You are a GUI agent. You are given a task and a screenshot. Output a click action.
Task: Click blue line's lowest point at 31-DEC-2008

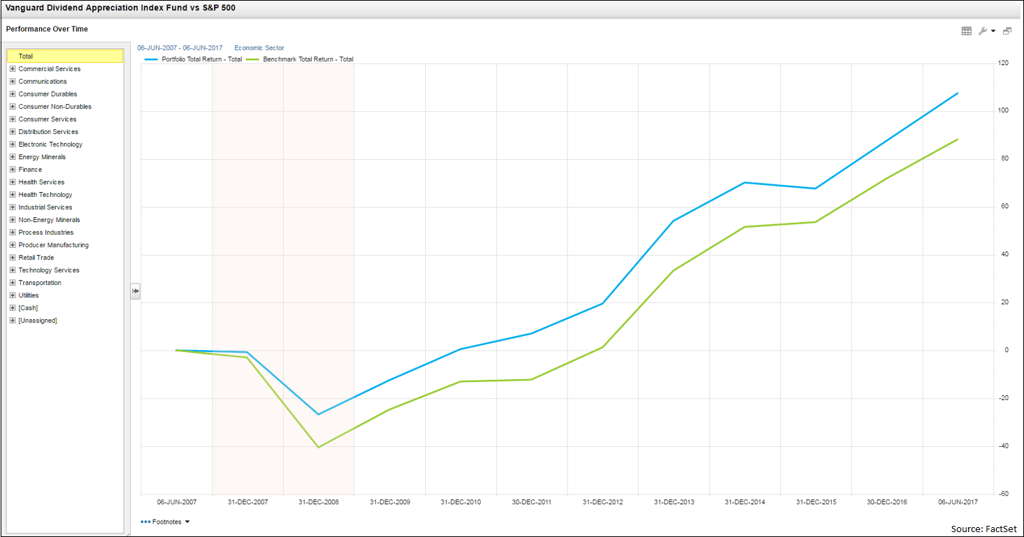click(x=319, y=414)
